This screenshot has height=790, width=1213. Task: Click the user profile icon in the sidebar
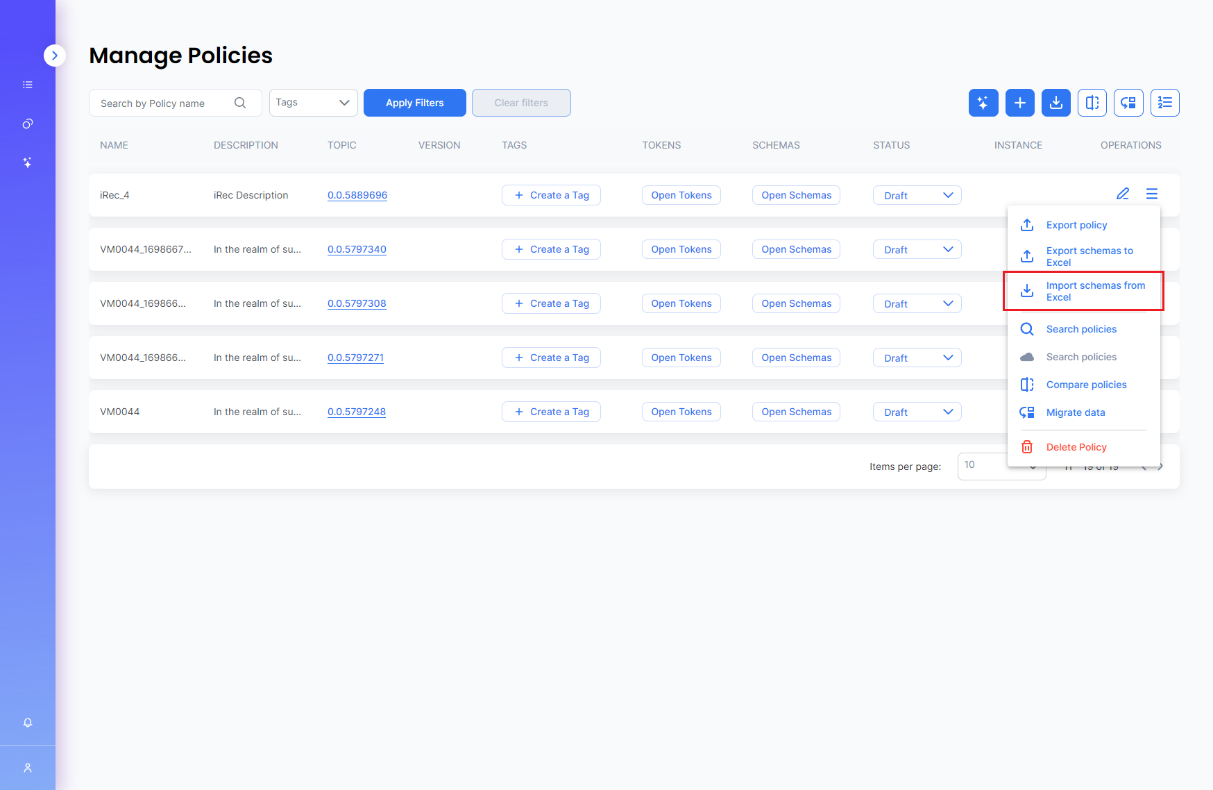[x=28, y=767]
